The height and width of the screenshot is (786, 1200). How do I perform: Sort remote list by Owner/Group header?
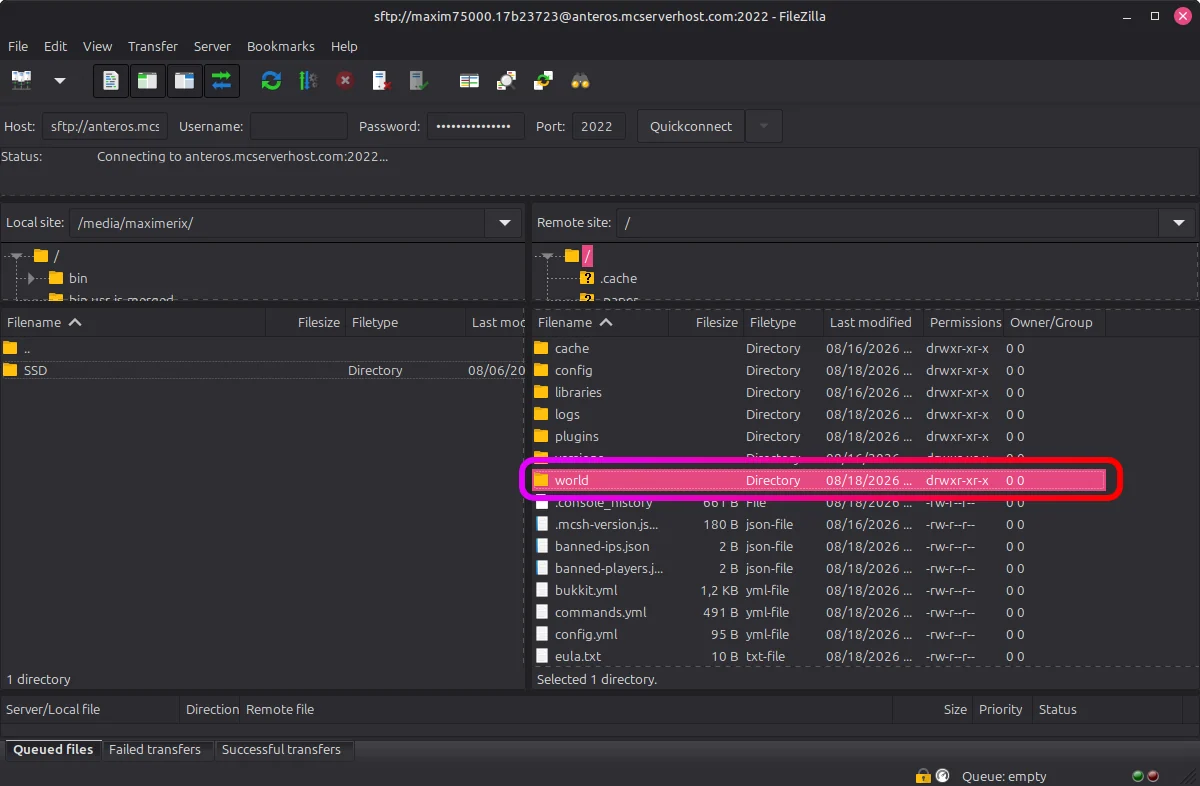pyautogui.click(x=1053, y=322)
